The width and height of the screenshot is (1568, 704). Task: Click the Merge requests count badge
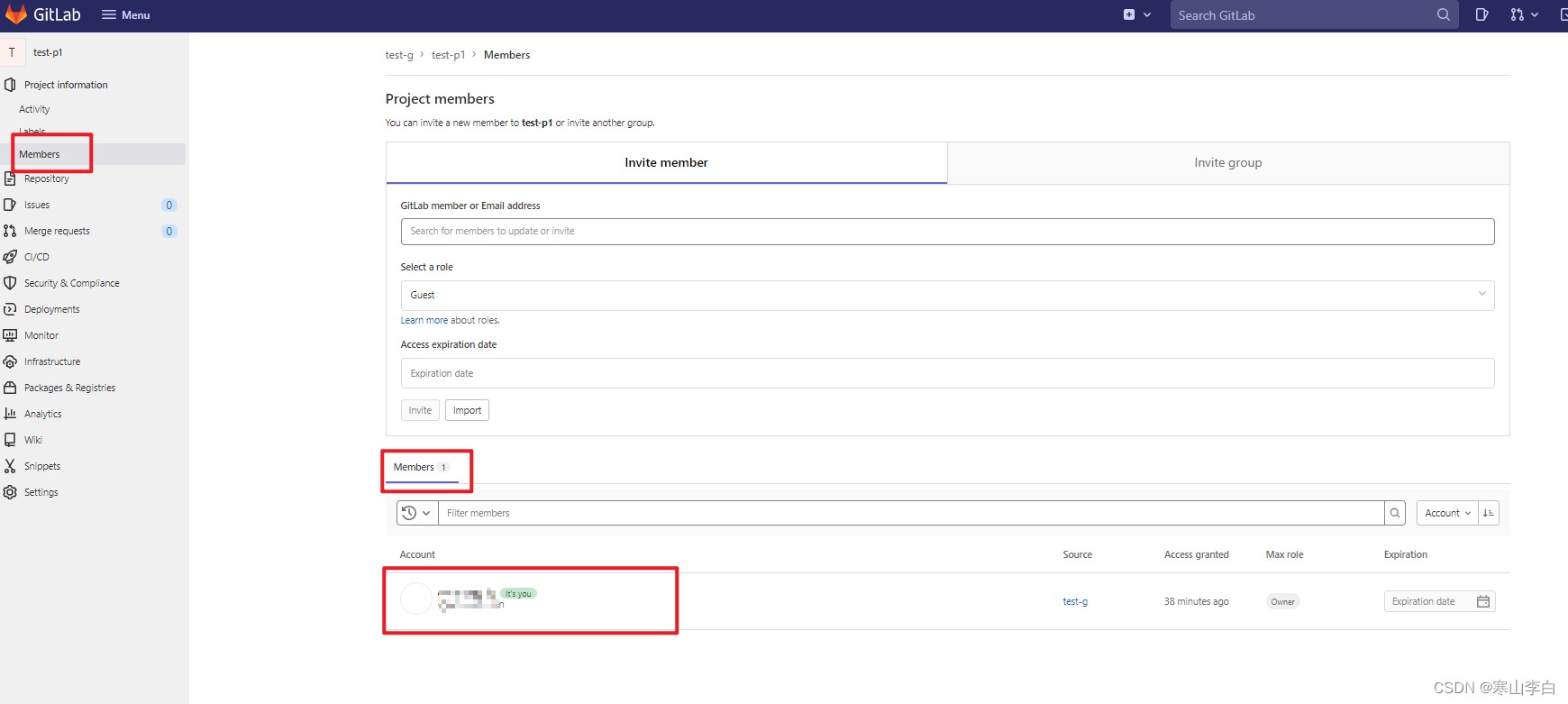pyautogui.click(x=169, y=231)
